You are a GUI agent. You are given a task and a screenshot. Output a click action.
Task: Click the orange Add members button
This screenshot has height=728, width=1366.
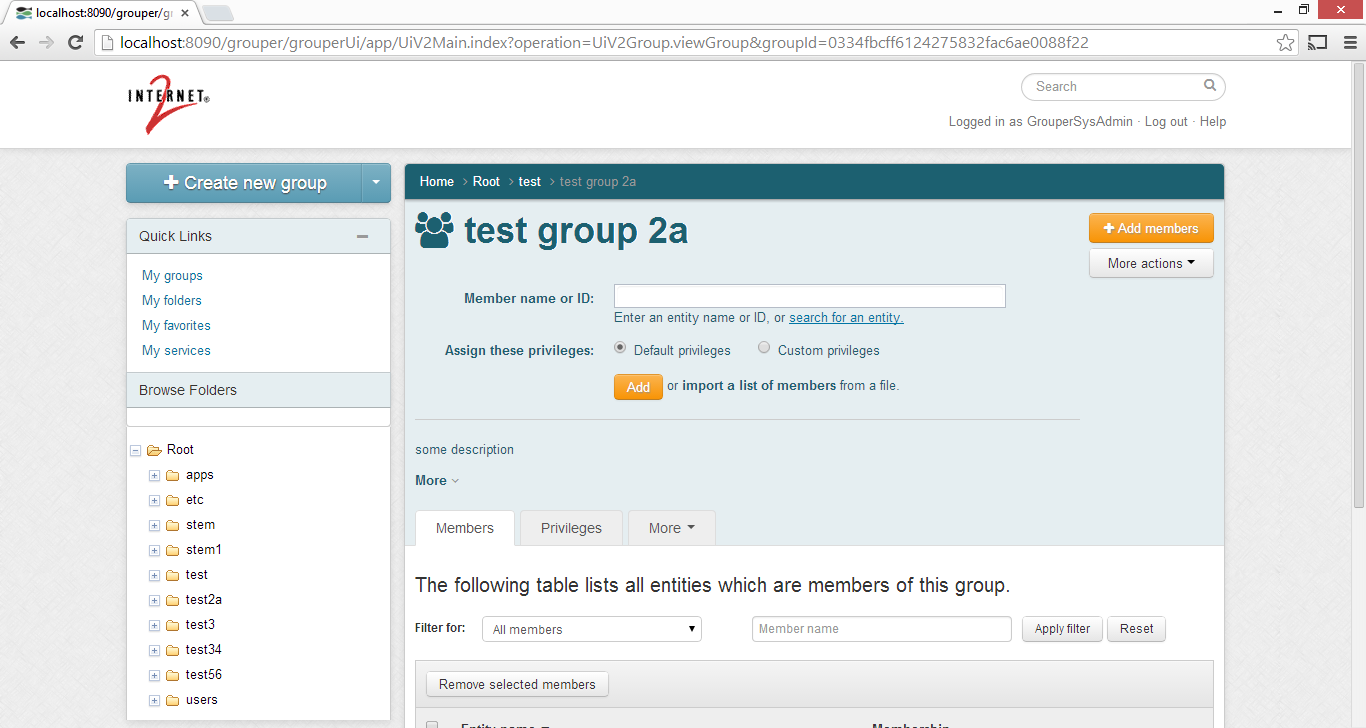point(1151,228)
